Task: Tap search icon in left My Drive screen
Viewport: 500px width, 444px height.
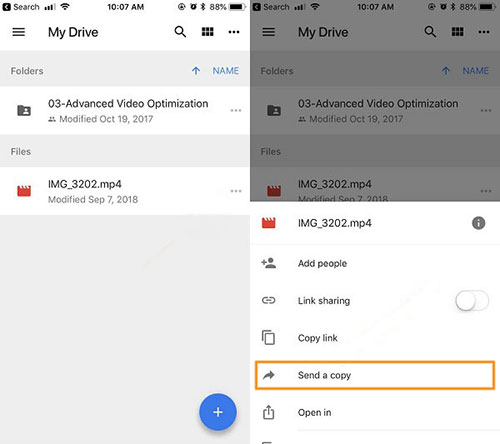Action: point(180,32)
